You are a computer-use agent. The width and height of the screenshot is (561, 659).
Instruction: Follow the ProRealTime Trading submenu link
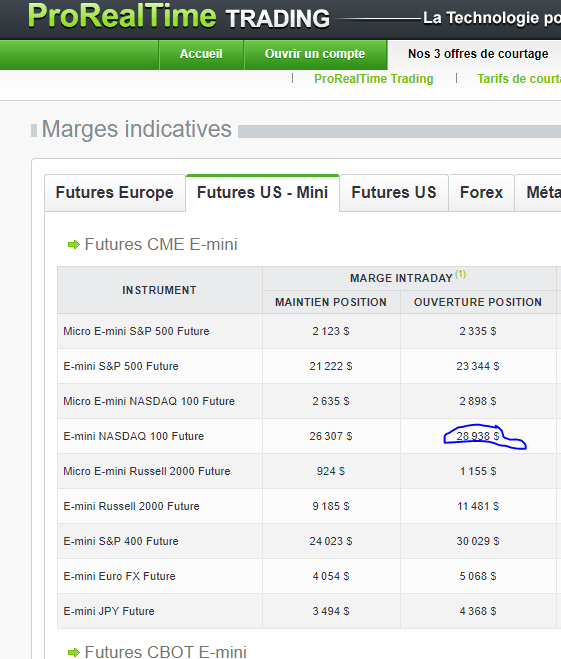374,79
